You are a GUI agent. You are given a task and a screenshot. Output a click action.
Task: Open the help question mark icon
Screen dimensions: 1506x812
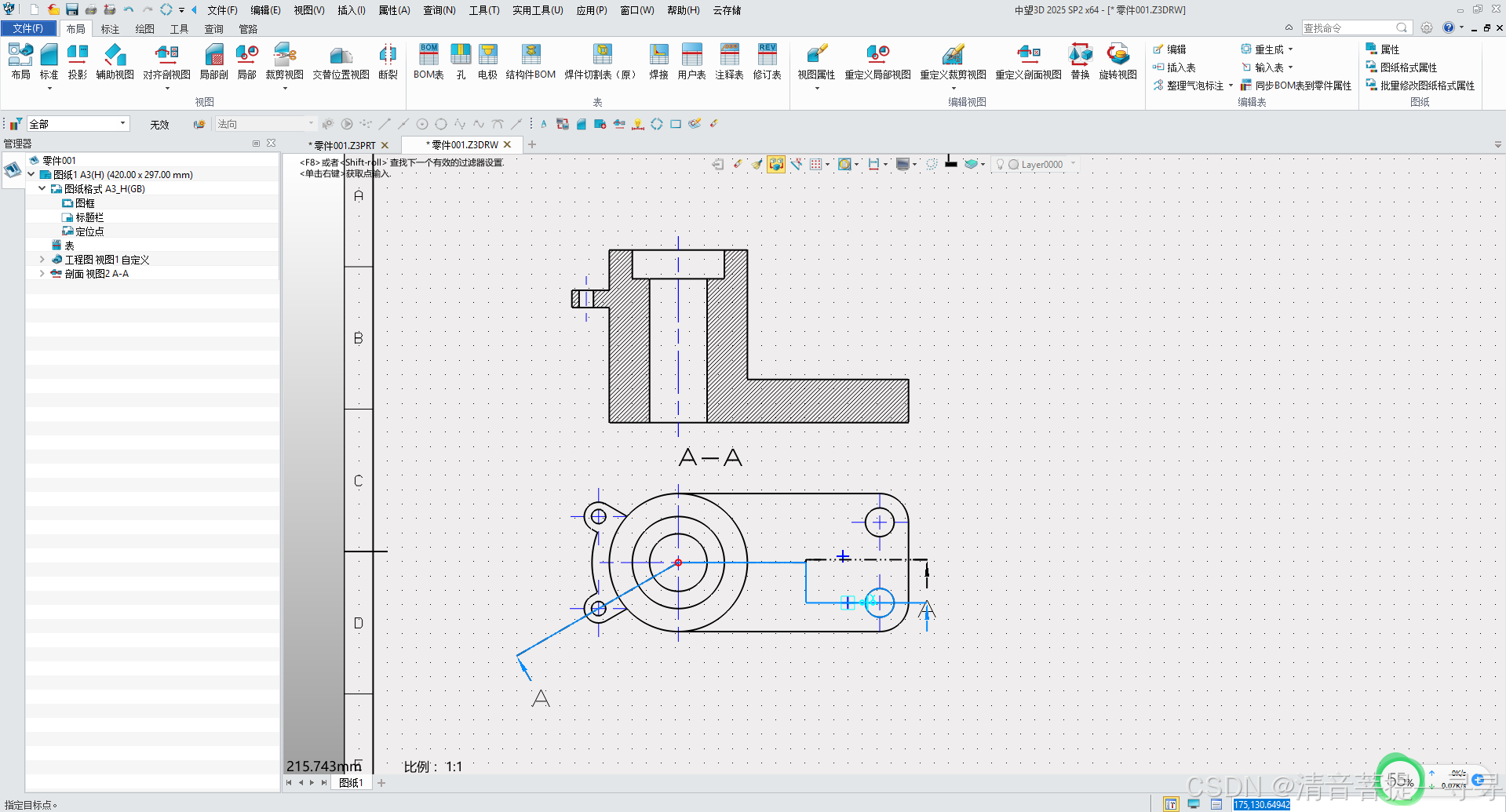[1448, 27]
